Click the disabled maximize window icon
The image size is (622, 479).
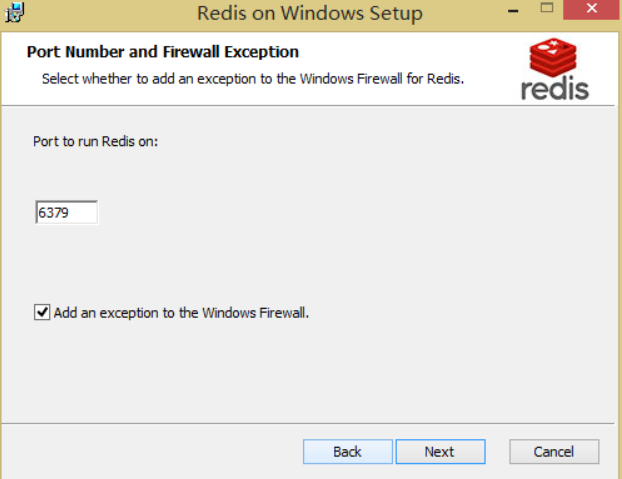coord(547,8)
